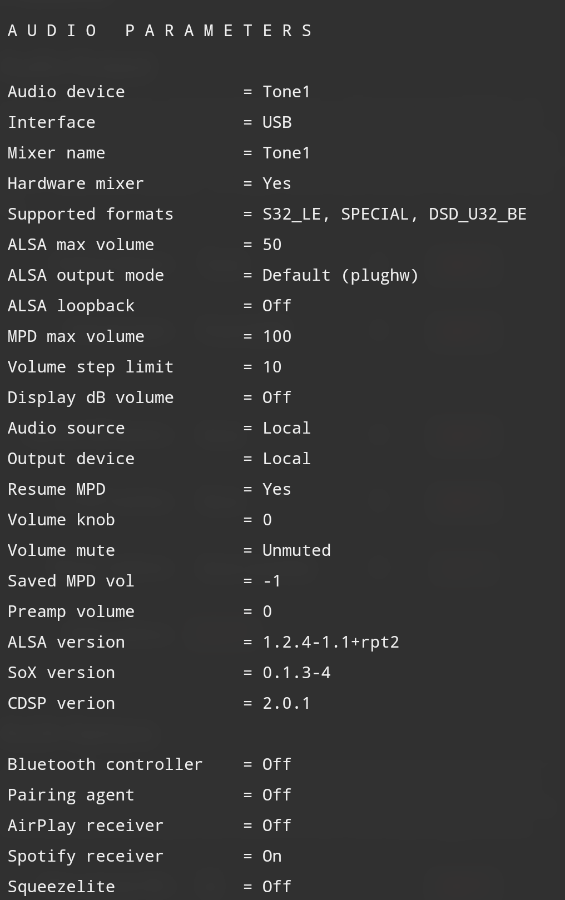Click the ALSA max volume value 50
The image size is (565, 900).
[x=272, y=245]
